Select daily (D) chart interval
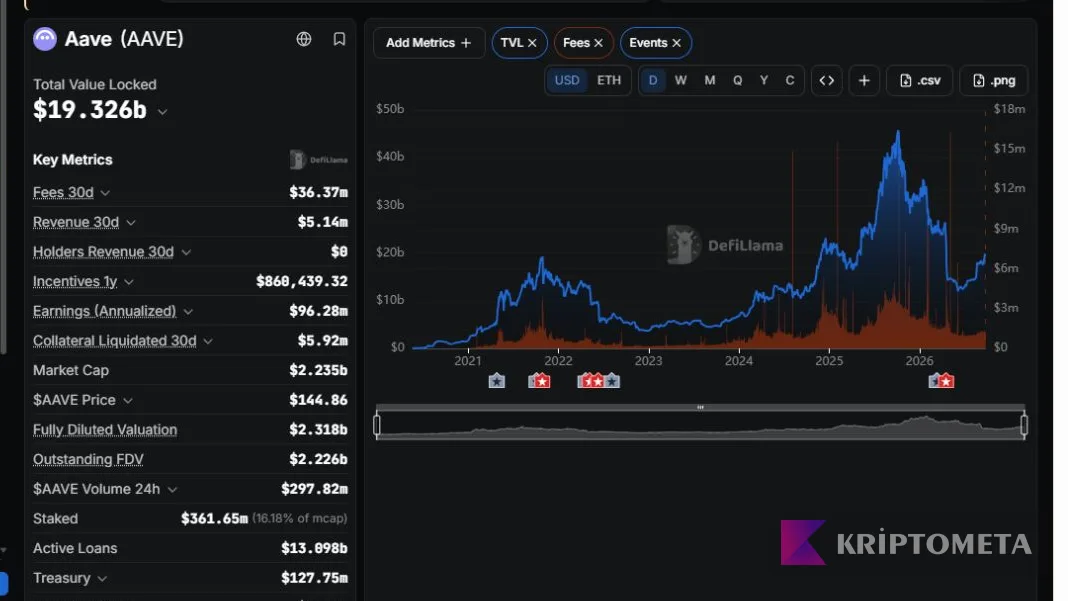The image size is (1068, 601). pyautogui.click(x=653, y=80)
